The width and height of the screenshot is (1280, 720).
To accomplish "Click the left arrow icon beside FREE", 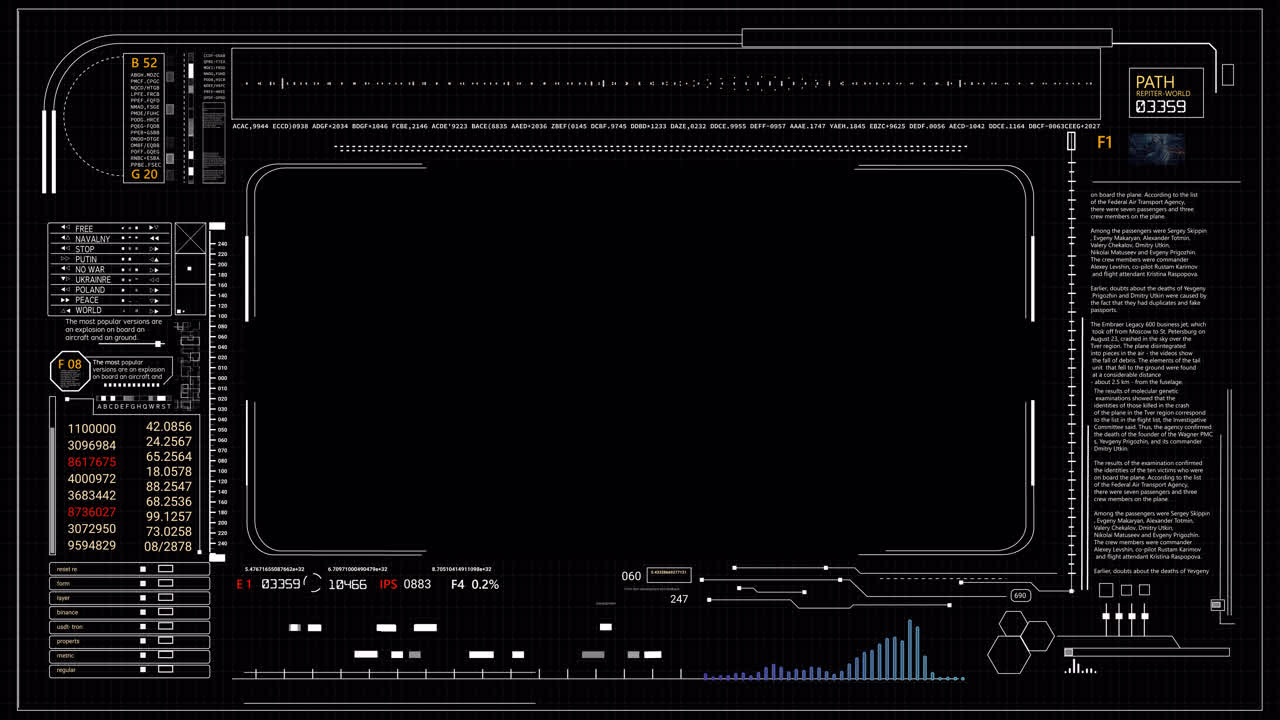I will click(x=65, y=228).
